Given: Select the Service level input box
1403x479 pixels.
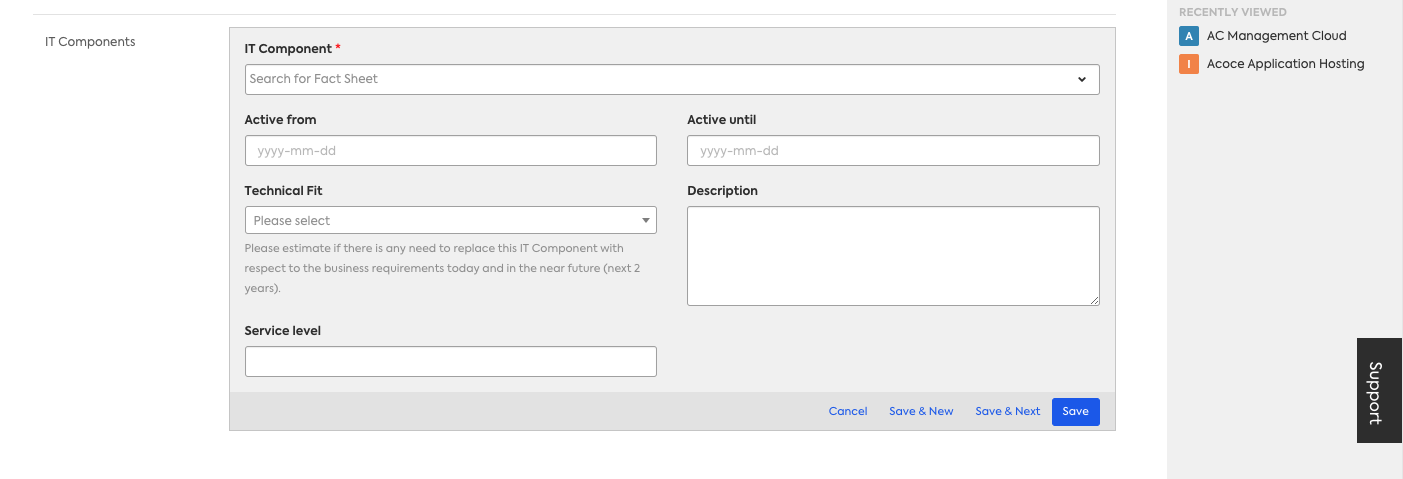Looking at the screenshot, I should coord(451,362).
